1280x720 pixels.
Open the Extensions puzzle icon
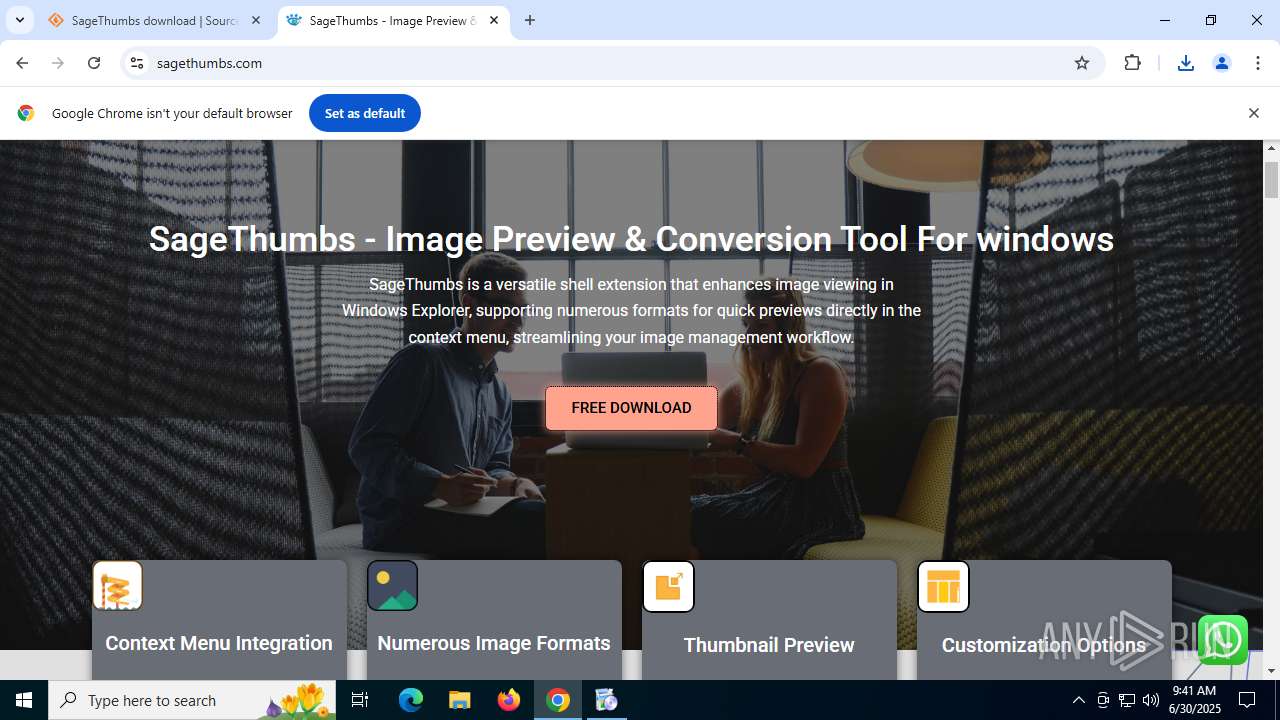(x=1133, y=63)
